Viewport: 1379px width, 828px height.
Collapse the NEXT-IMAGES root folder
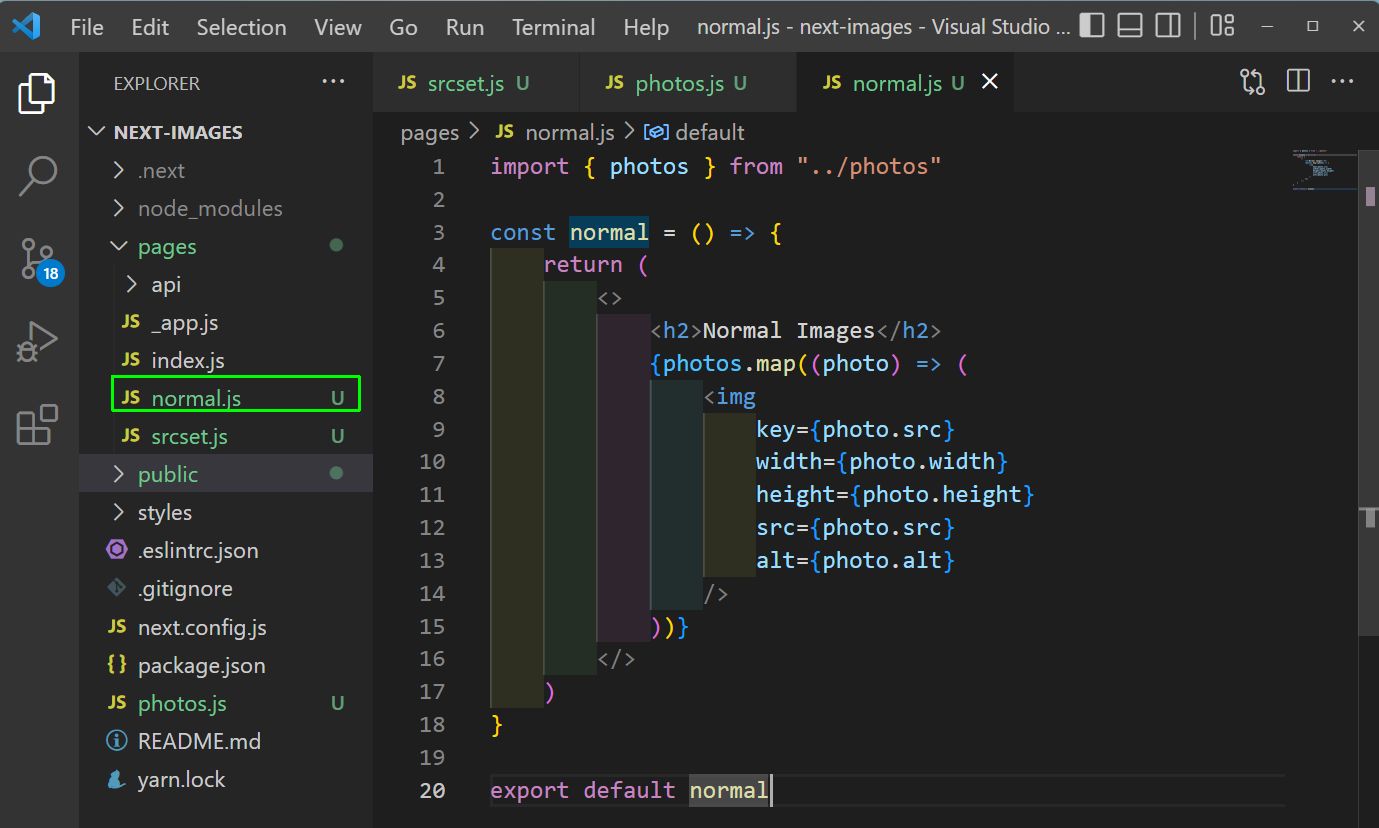[97, 132]
